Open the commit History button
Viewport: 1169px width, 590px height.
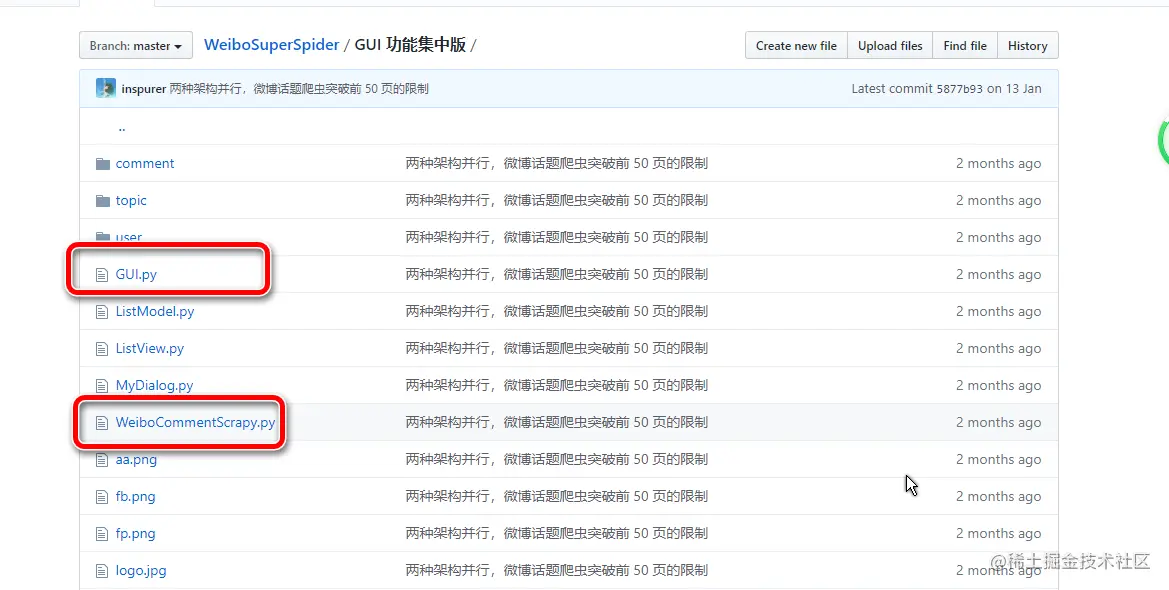(1027, 45)
